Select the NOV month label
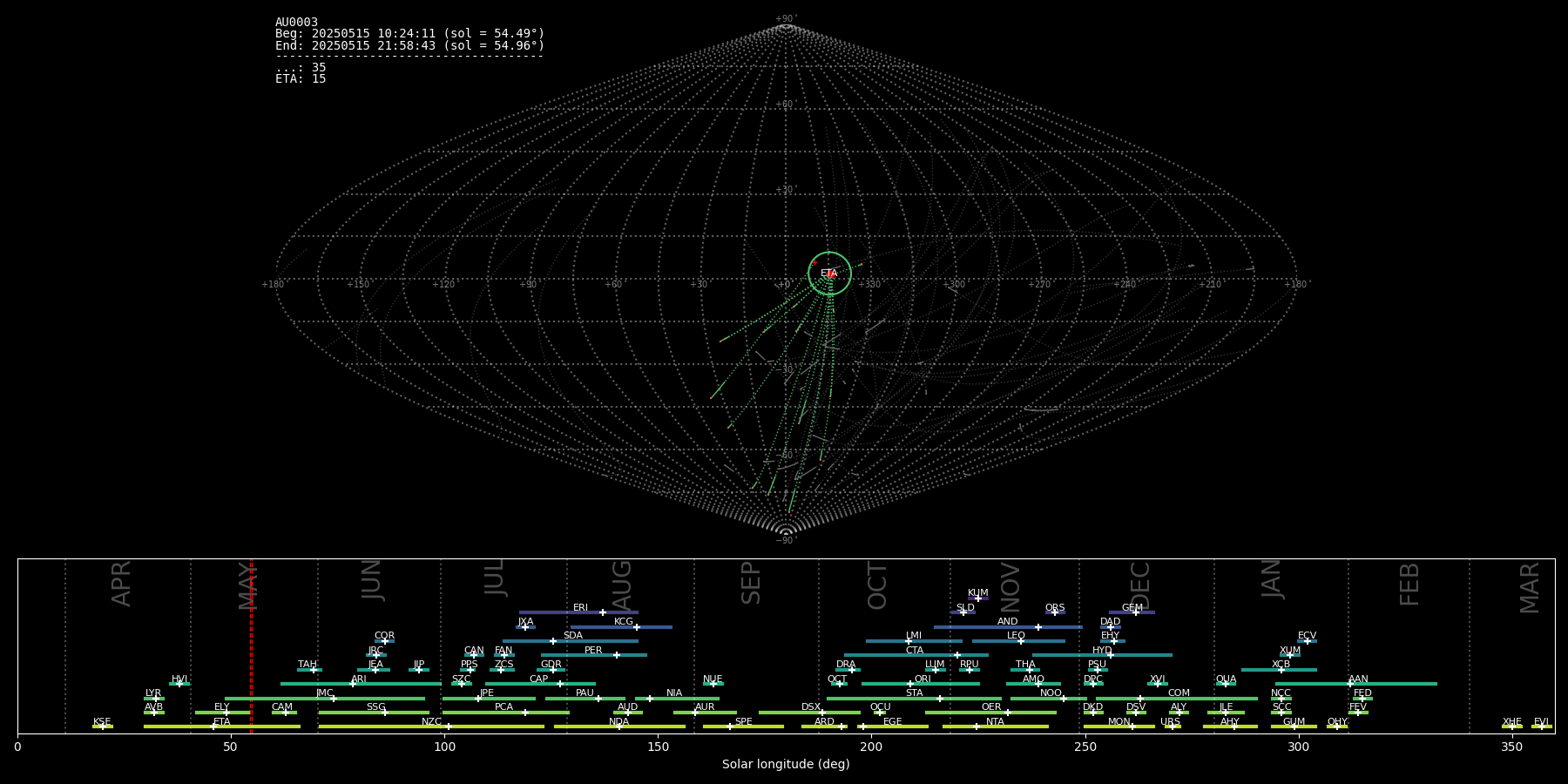Image resolution: width=1568 pixels, height=784 pixels. click(1010, 586)
